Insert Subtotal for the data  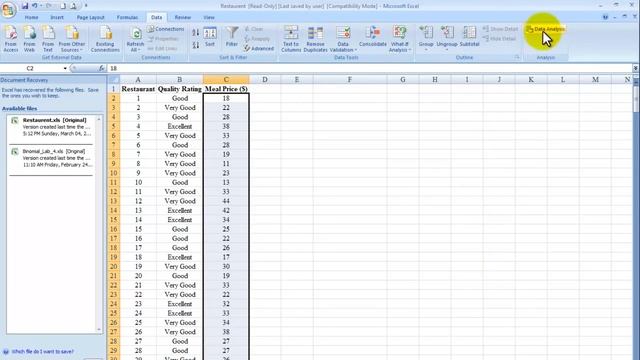click(x=469, y=37)
